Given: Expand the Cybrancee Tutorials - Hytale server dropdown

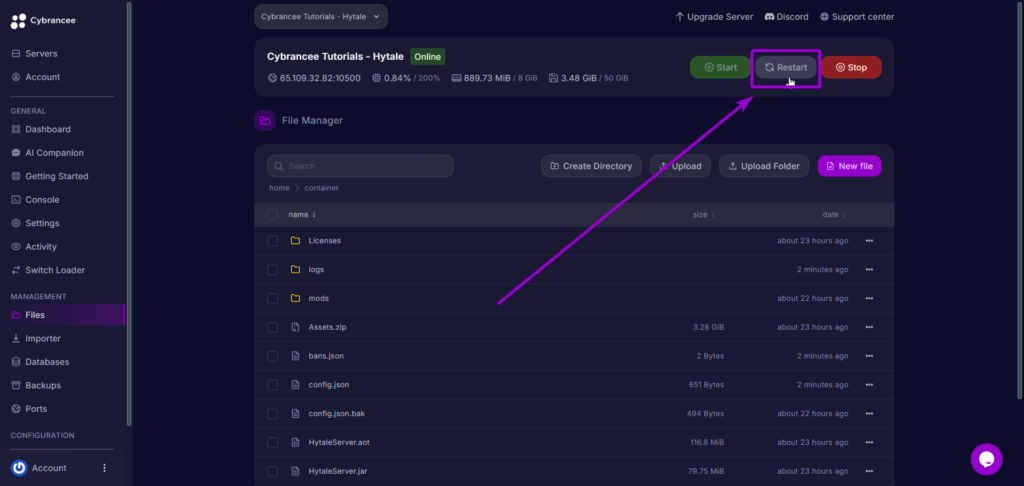Looking at the screenshot, I should (x=320, y=17).
